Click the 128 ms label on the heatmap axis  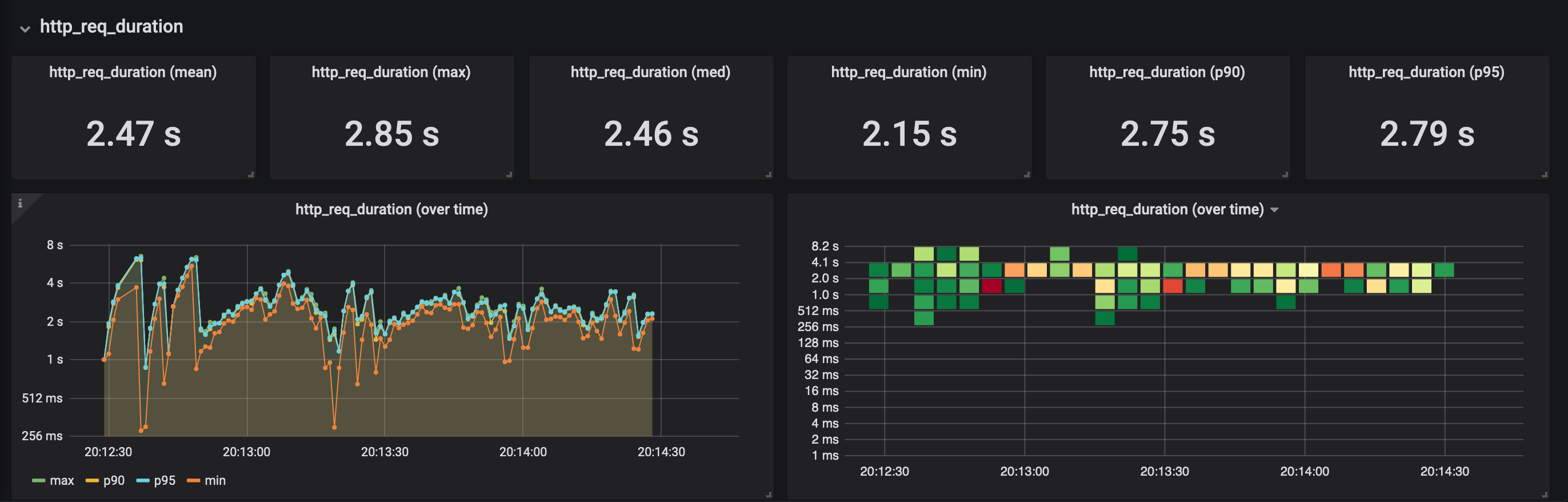point(818,343)
